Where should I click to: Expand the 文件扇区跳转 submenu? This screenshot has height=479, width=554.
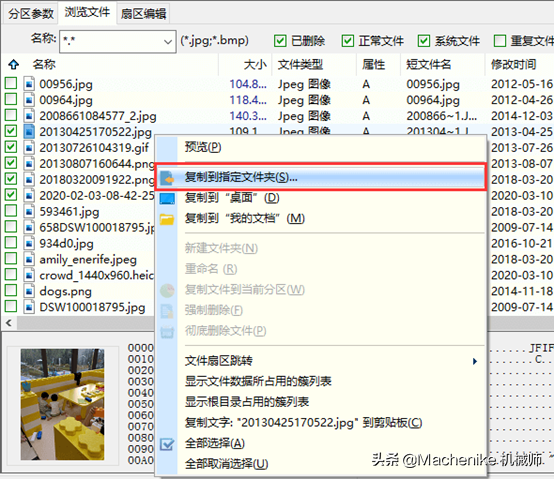click(x=475, y=361)
